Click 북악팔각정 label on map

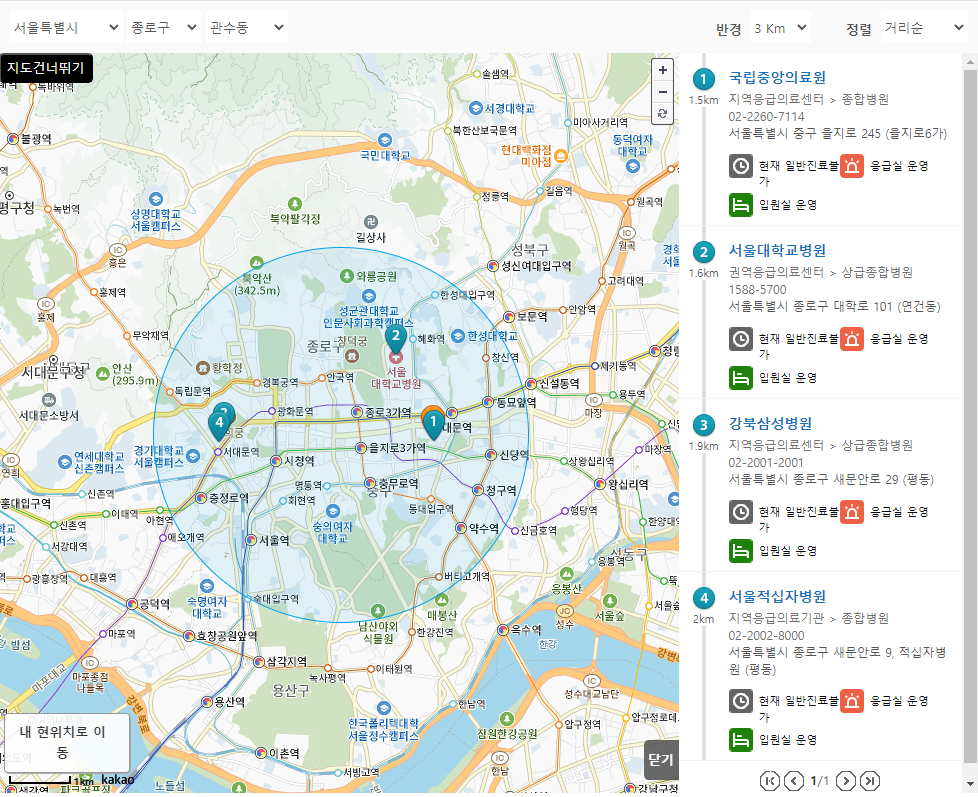[x=295, y=219]
